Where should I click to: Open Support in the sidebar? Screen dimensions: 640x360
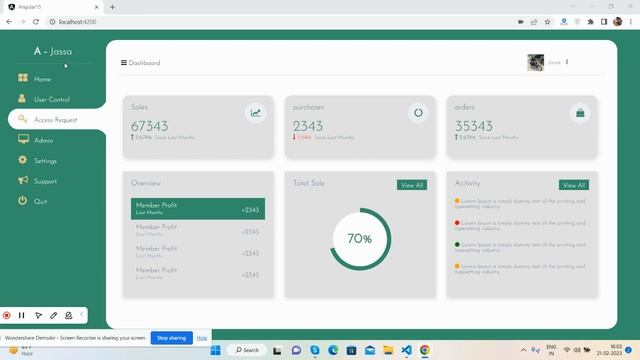[45, 181]
